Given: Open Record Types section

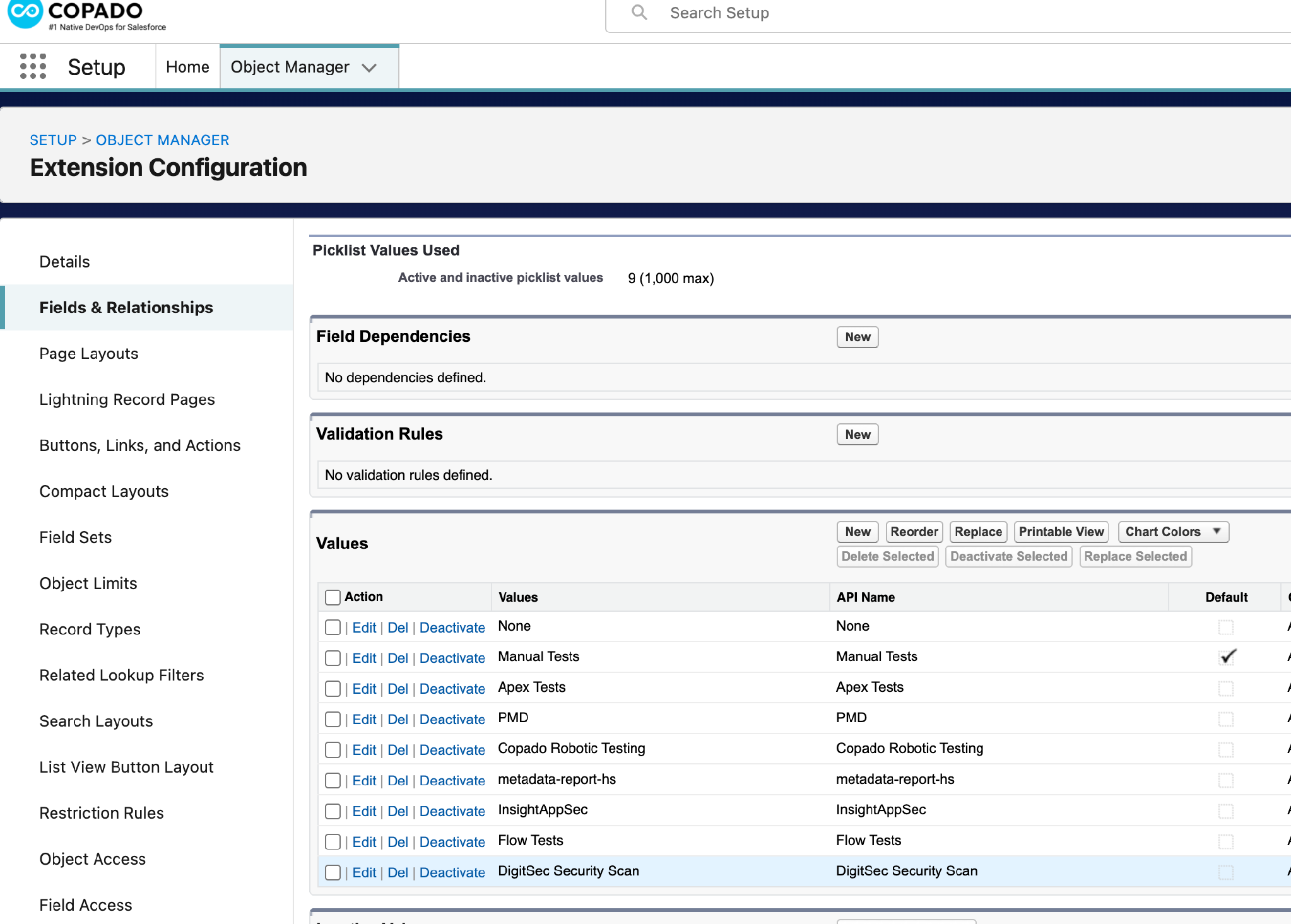Looking at the screenshot, I should [x=90, y=629].
